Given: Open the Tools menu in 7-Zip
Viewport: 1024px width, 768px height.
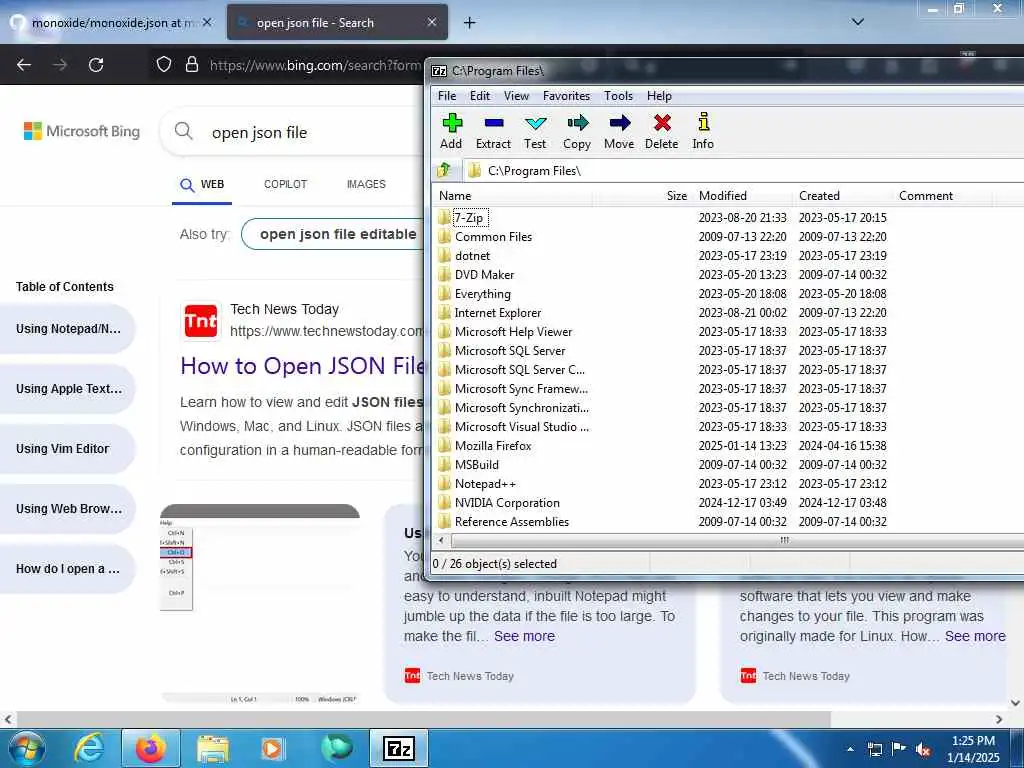Looking at the screenshot, I should (x=618, y=96).
